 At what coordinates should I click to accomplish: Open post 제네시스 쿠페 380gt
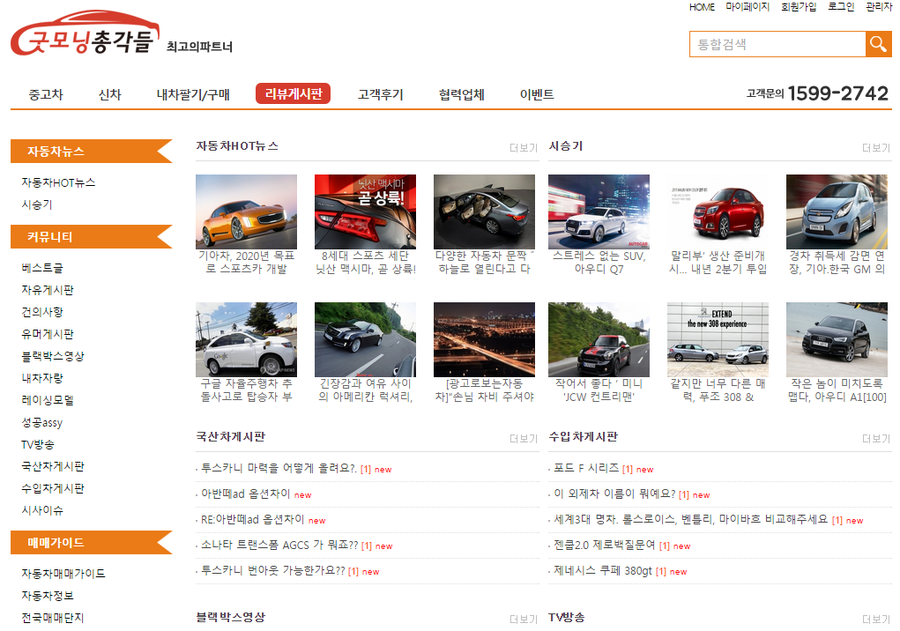click(x=603, y=570)
